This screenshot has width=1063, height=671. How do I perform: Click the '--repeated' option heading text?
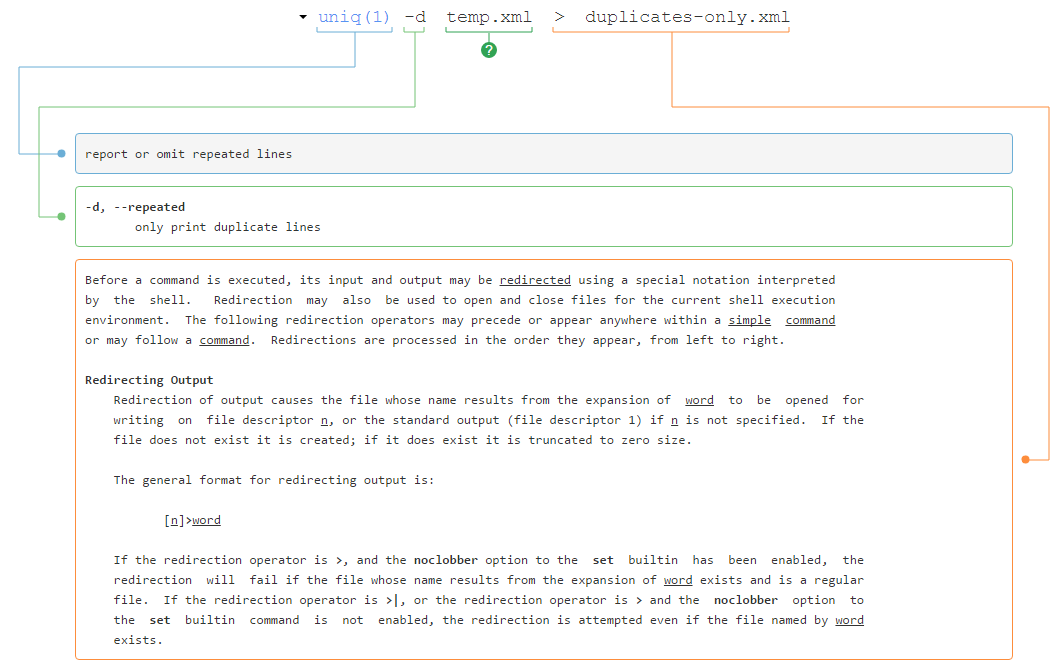(x=150, y=207)
